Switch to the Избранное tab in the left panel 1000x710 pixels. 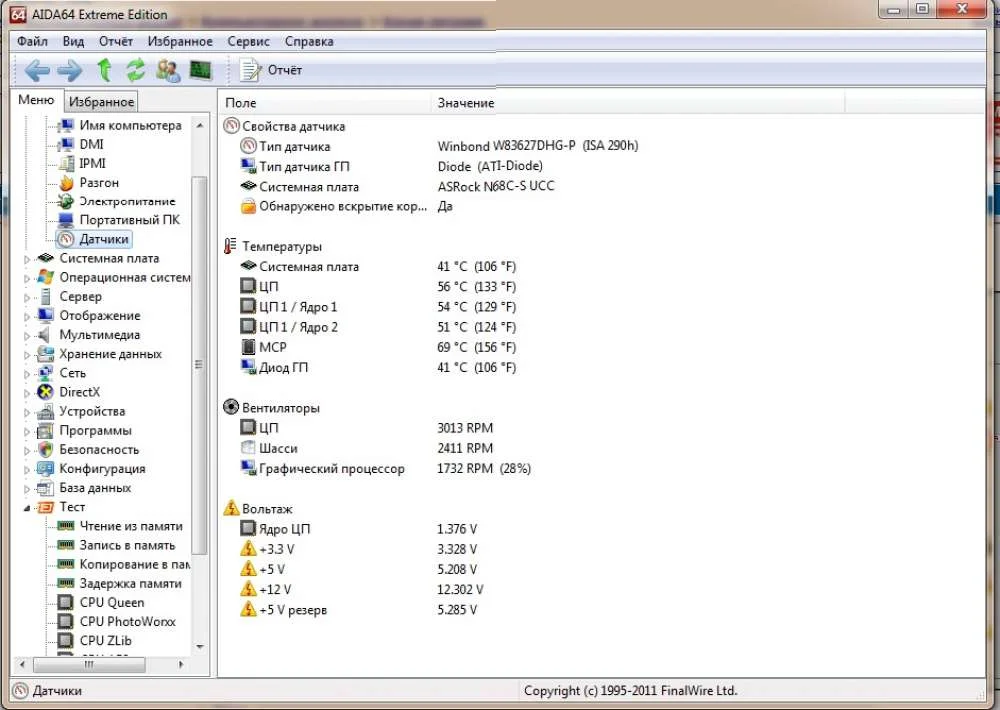(101, 102)
